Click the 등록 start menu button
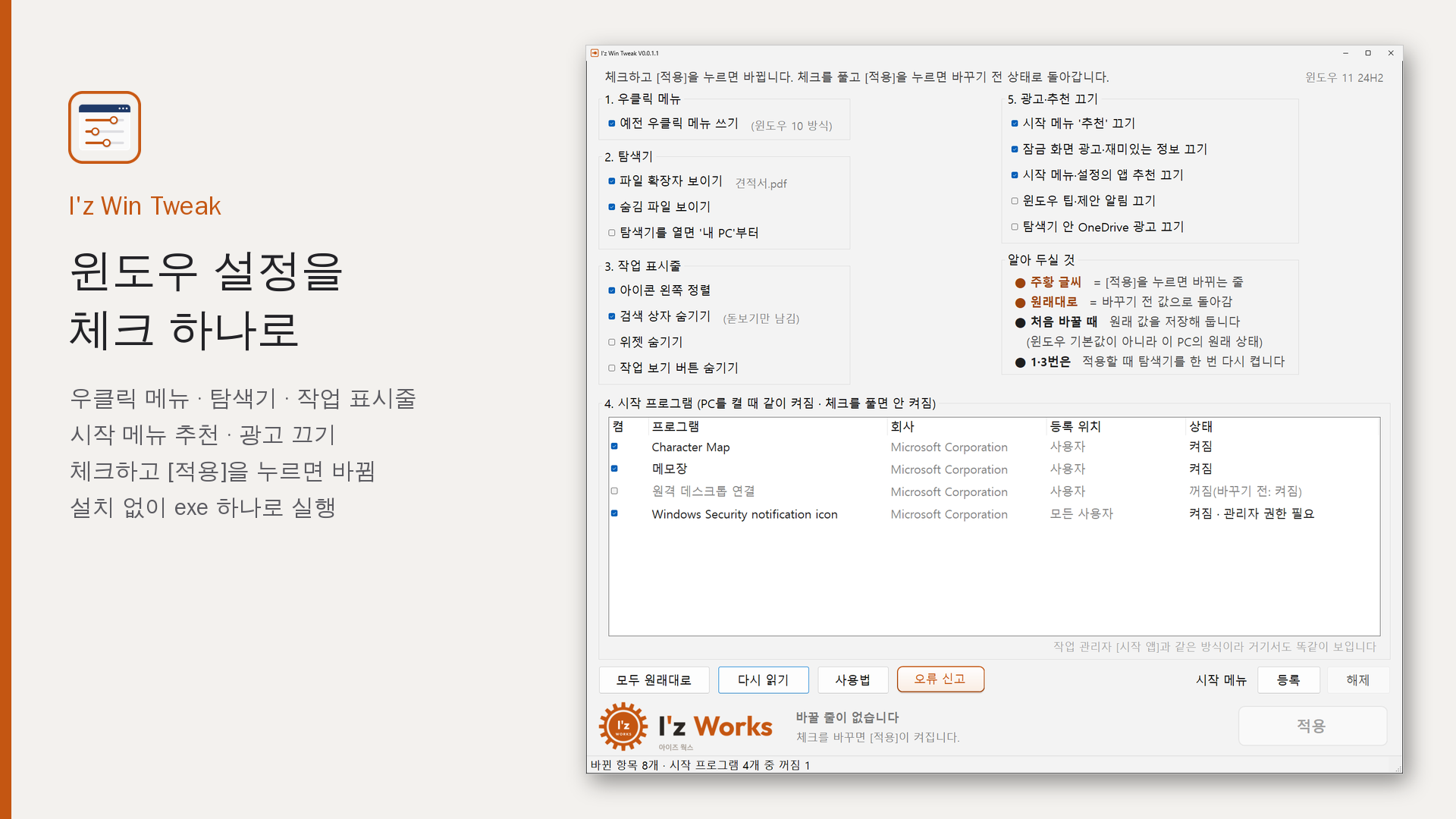This screenshot has height=819, width=1456. coord(1288,680)
